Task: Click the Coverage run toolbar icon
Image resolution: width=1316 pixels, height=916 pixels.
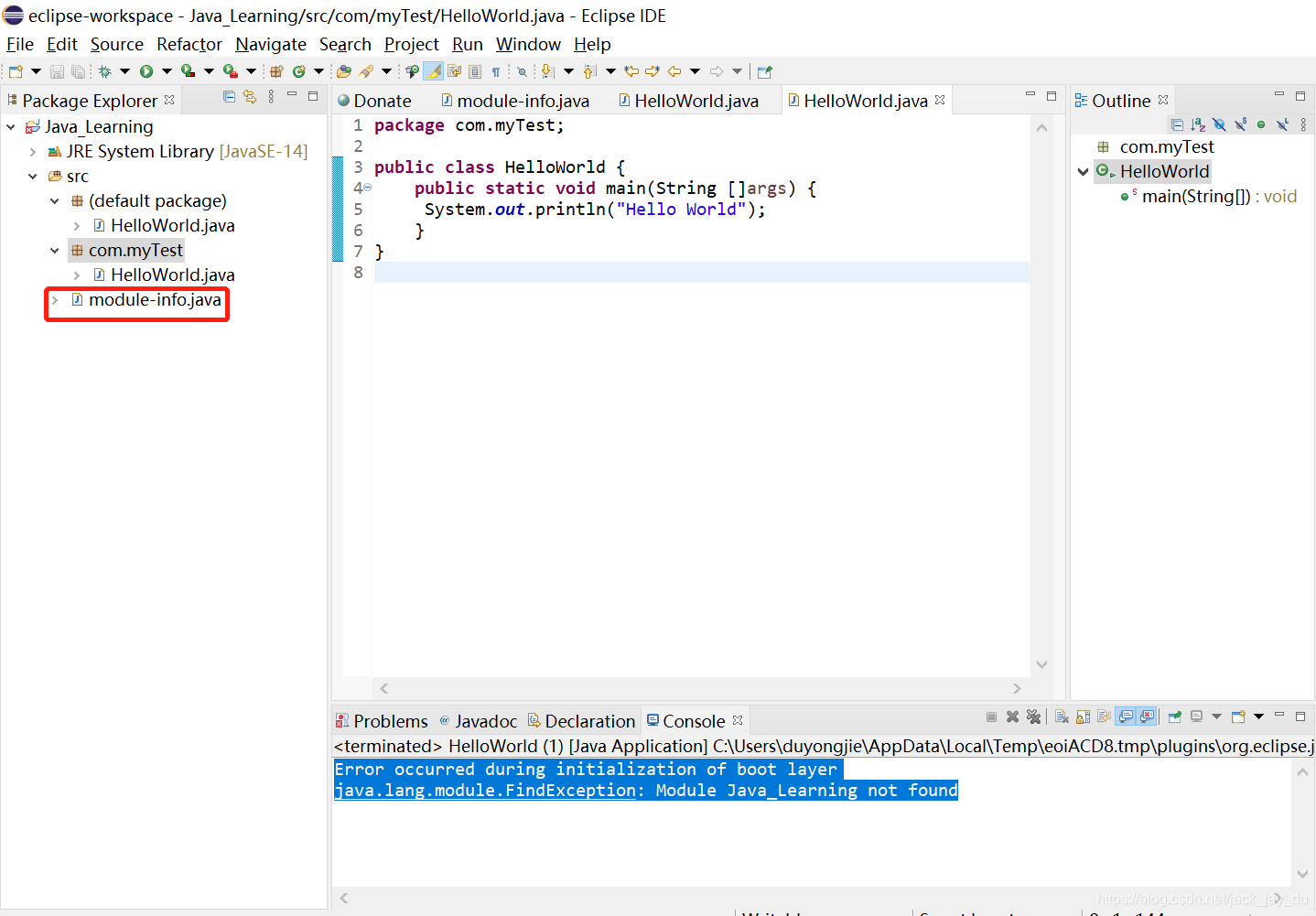Action: (188, 71)
